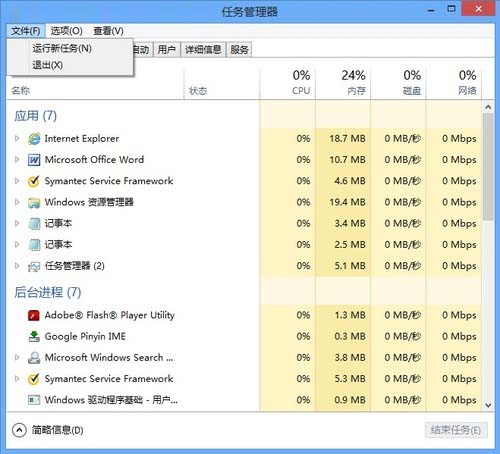The width and height of the screenshot is (500, 454).
Task: Click the 10.7 MB memory value
Action: [x=347, y=160]
